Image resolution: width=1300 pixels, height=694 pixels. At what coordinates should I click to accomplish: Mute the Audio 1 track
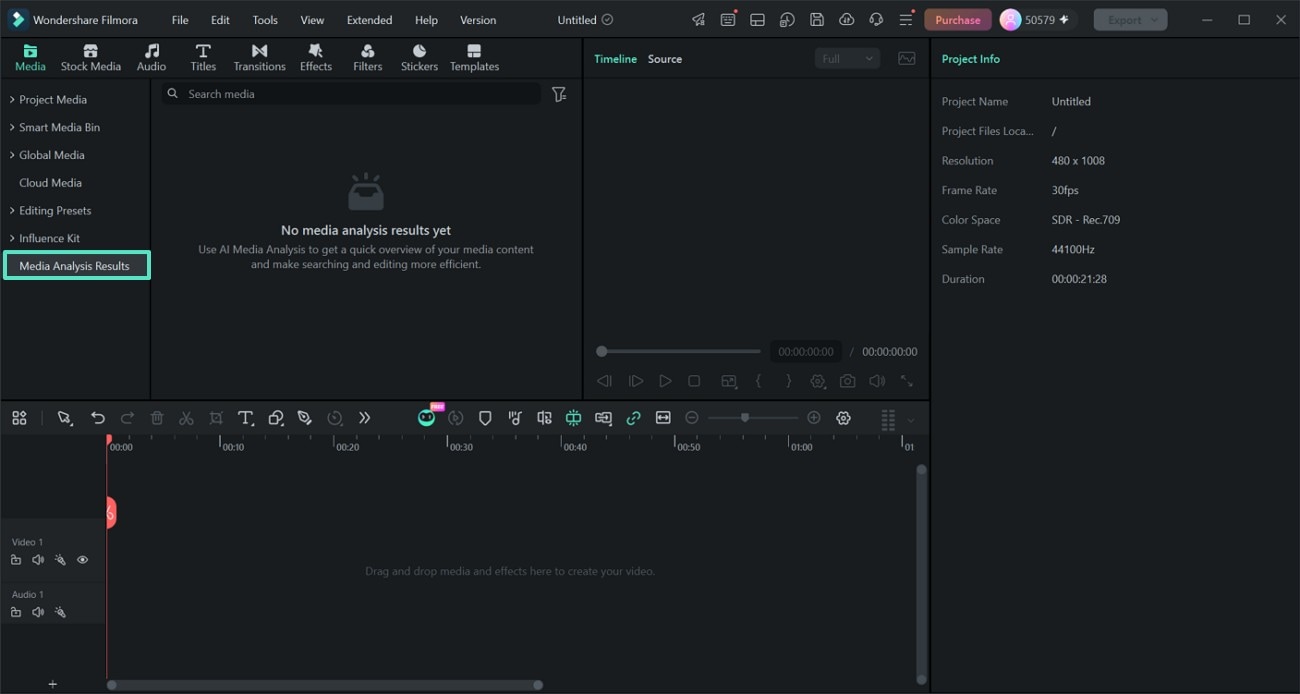[x=38, y=612]
